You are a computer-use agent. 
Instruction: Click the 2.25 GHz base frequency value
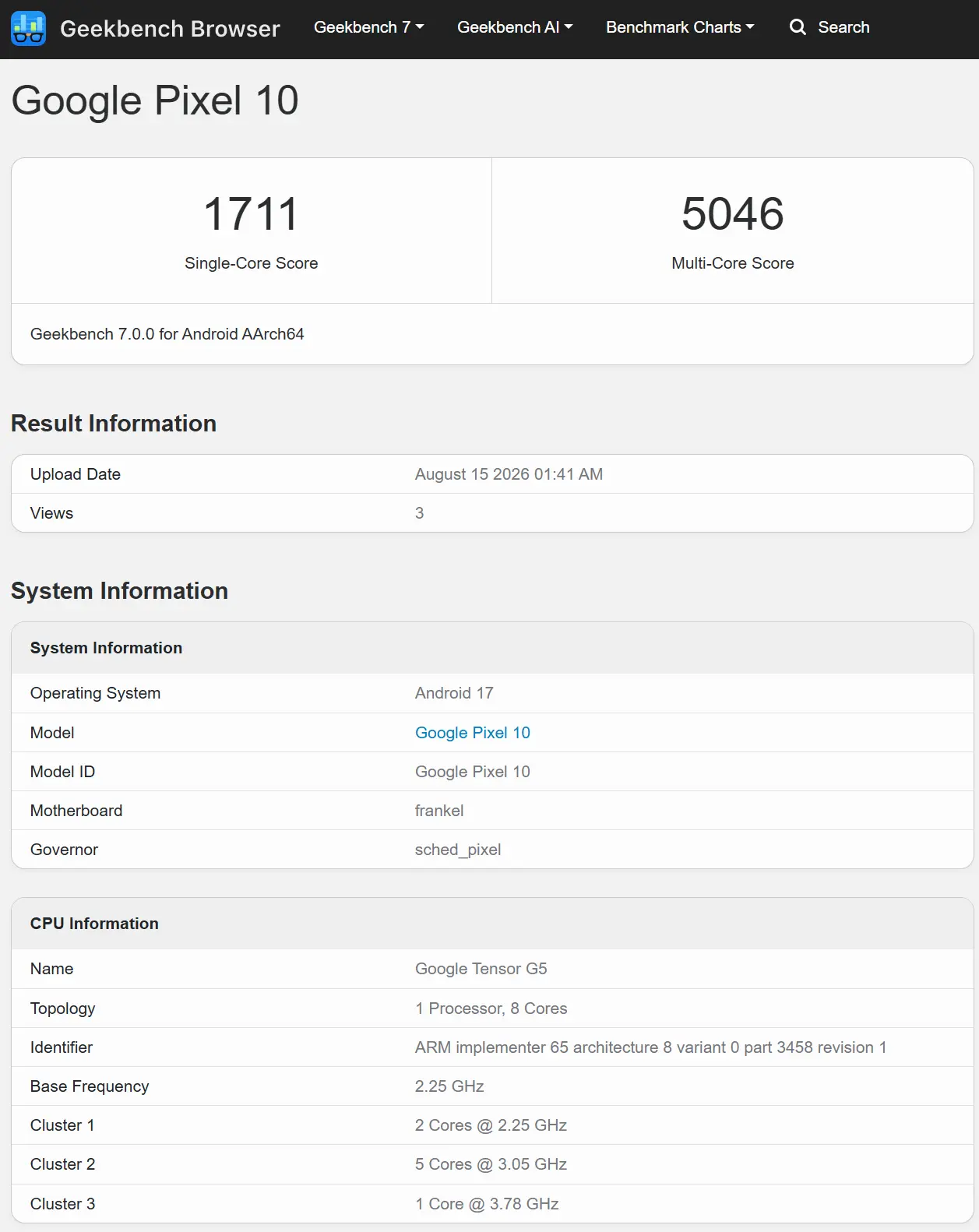click(449, 1086)
